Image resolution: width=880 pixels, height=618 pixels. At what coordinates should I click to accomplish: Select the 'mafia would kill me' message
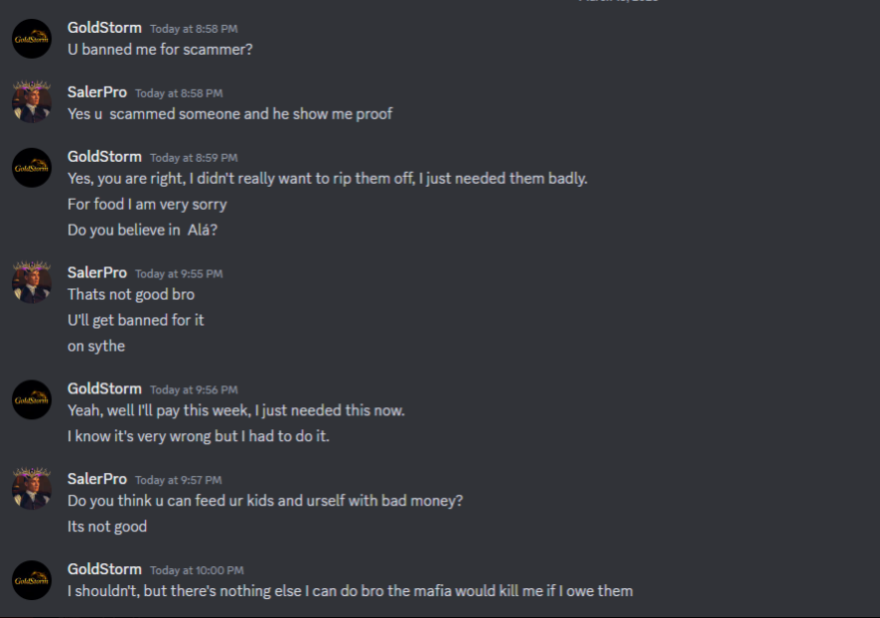[350, 591]
